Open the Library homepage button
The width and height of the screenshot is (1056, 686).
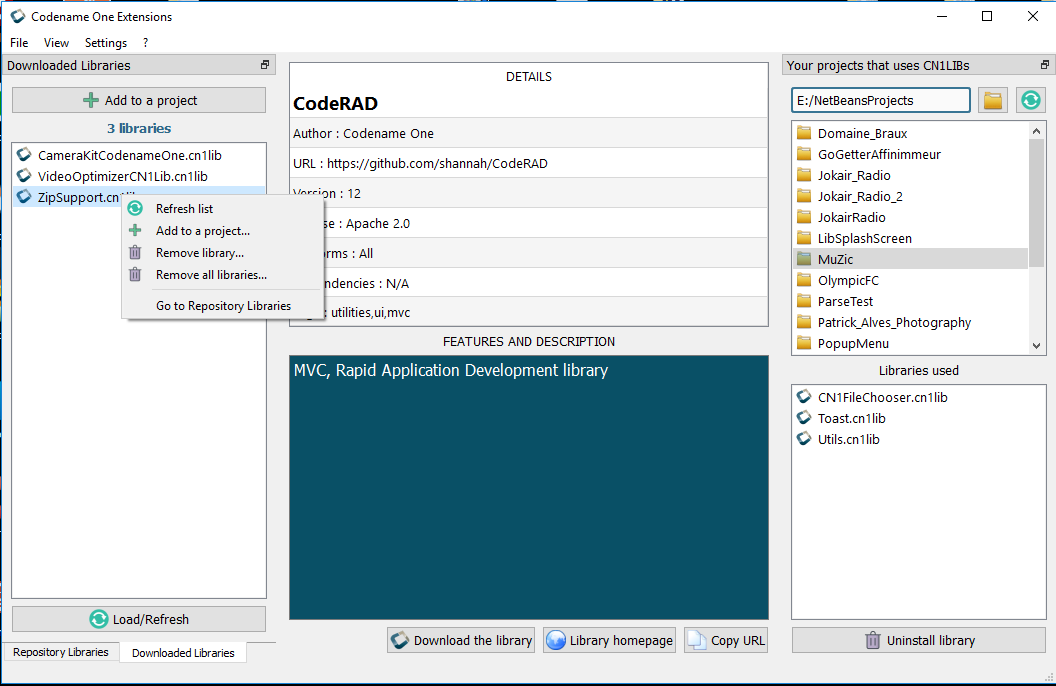[609, 640]
